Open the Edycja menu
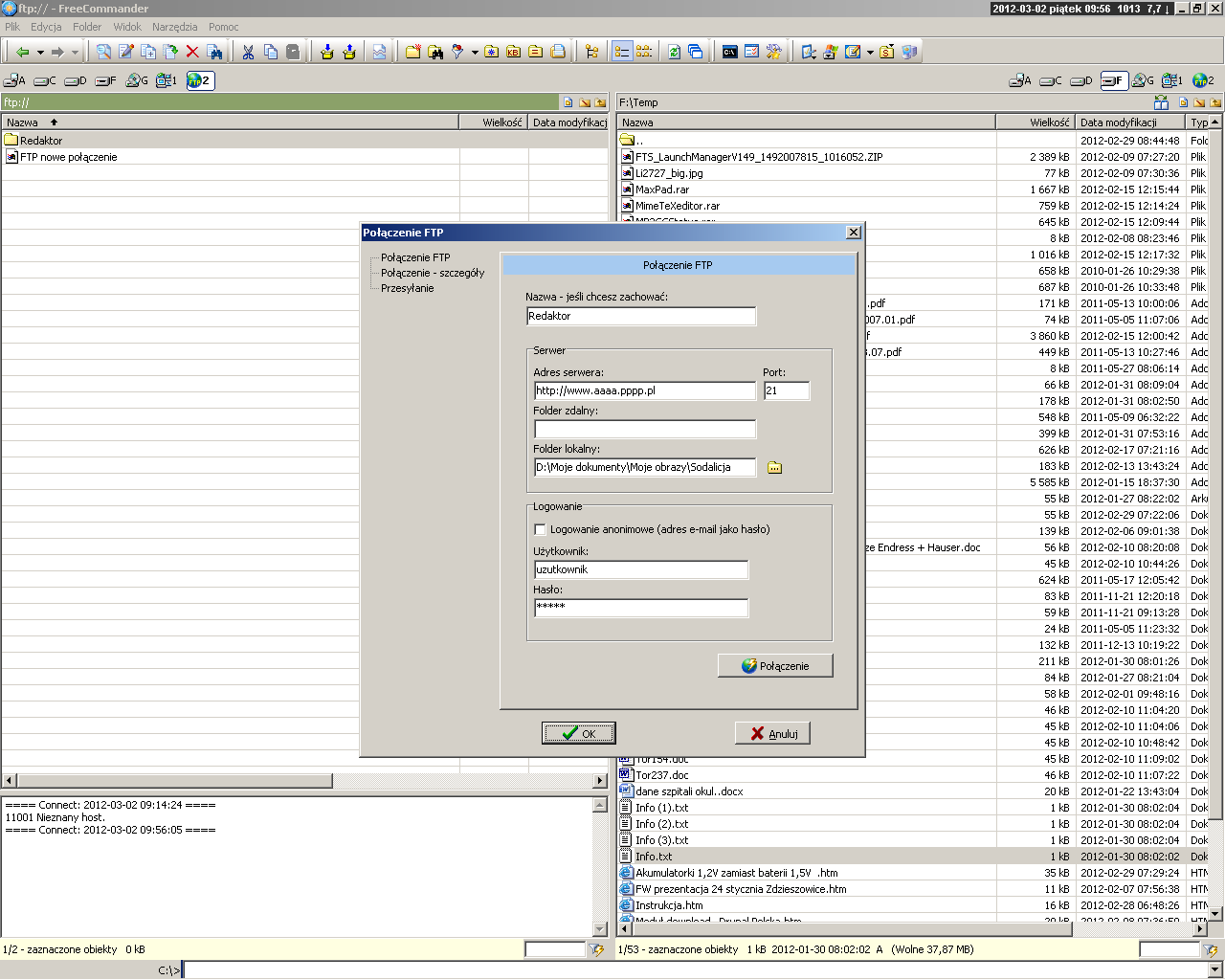Image resolution: width=1225 pixels, height=980 pixels. pyautogui.click(x=46, y=27)
